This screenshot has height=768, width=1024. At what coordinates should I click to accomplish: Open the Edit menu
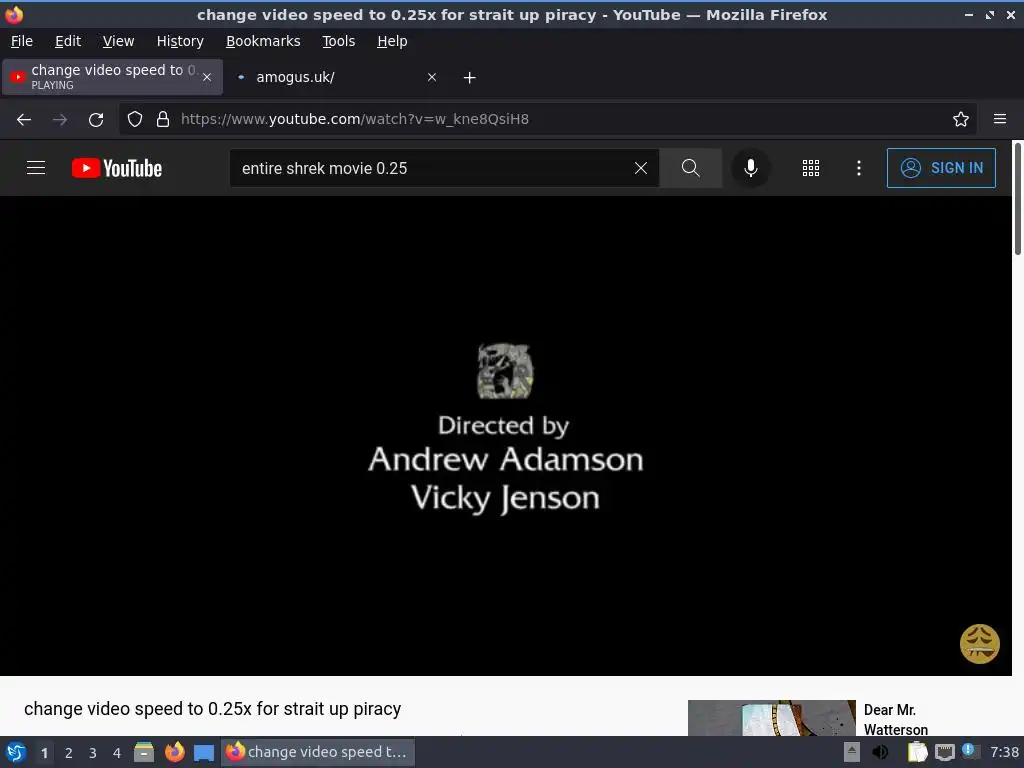[68, 41]
